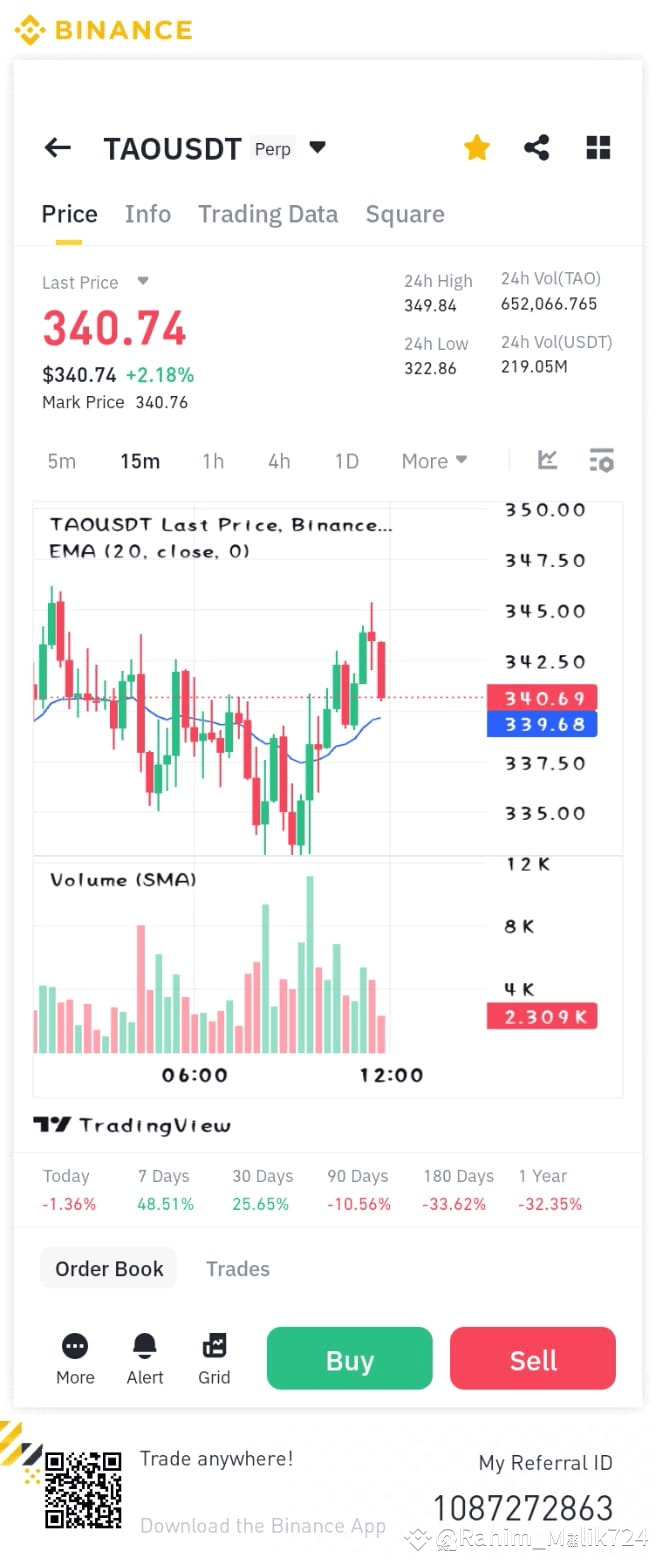Open Grid trading via grid icon
The width and height of the screenshot is (656, 1560).
[x=214, y=1347]
